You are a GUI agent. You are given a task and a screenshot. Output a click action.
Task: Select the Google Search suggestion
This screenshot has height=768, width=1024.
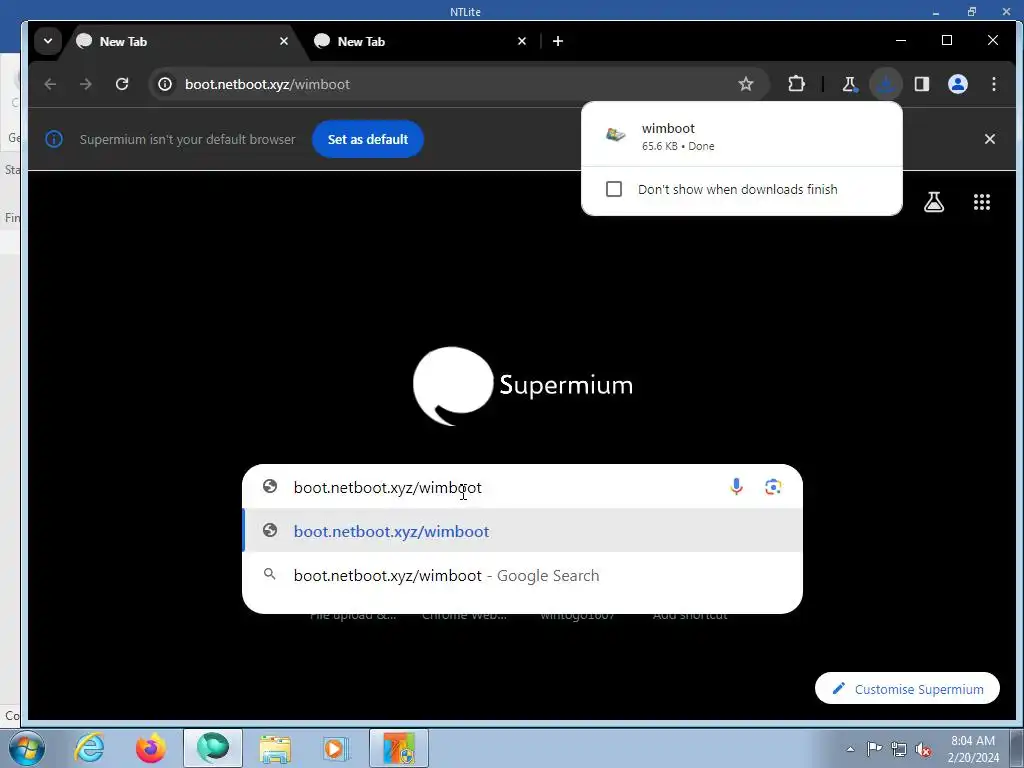point(522,575)
